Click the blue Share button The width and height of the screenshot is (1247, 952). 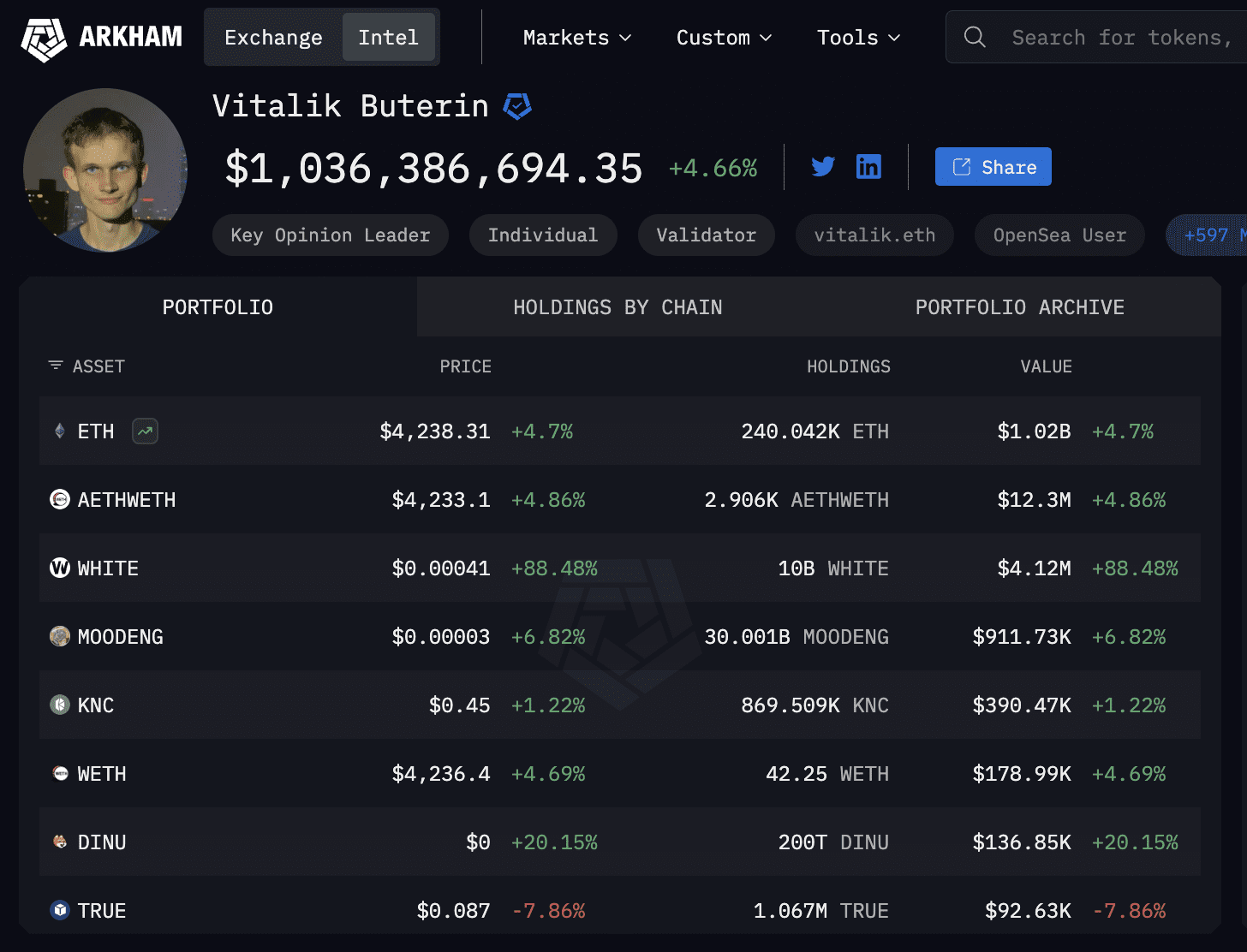point(993,167)
